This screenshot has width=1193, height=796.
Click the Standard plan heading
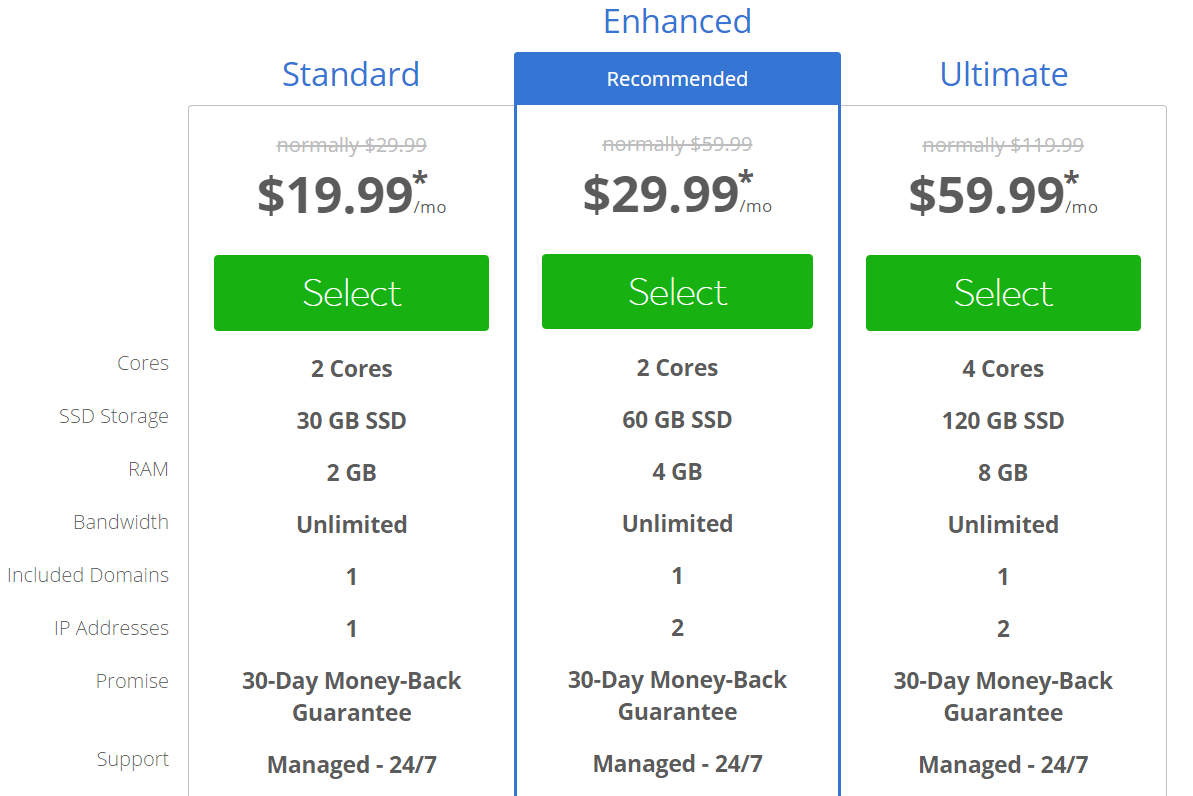point(351,75)
